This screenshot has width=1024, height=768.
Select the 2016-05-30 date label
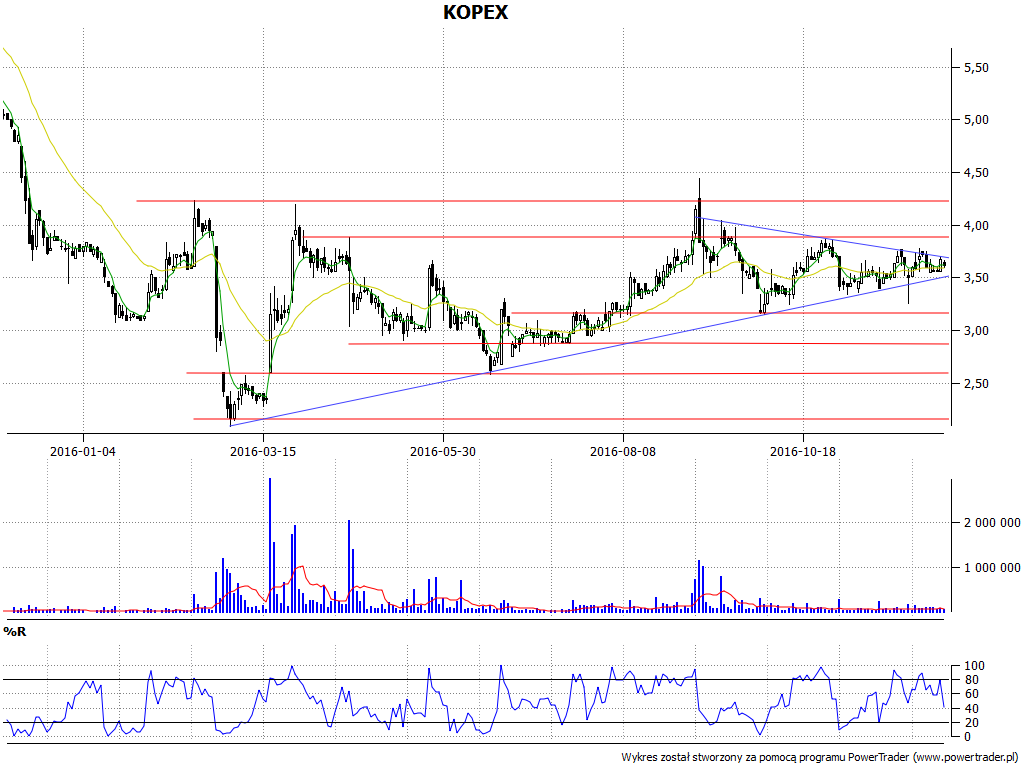pos(443,451)
